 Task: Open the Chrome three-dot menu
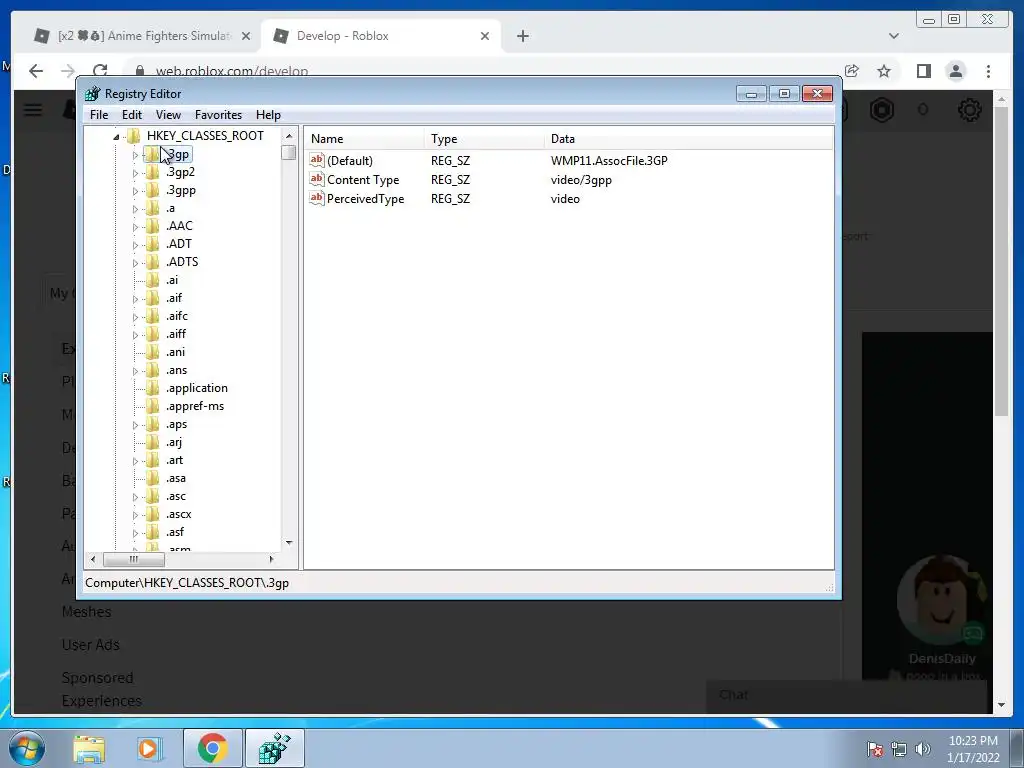pyautogui.click(x=988, y=71)
